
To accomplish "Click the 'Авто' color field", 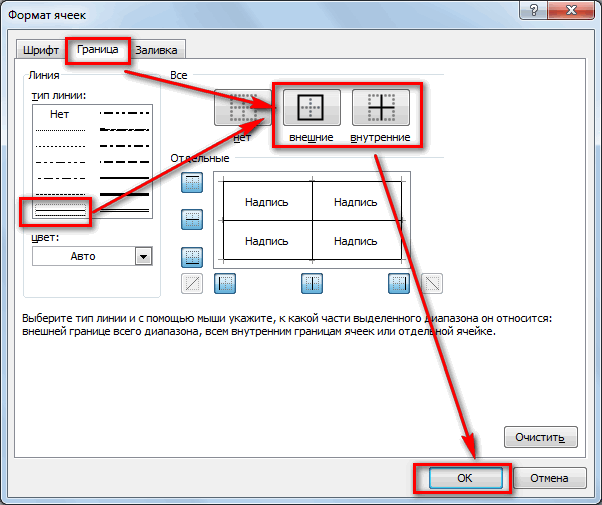I will point(84,257).
